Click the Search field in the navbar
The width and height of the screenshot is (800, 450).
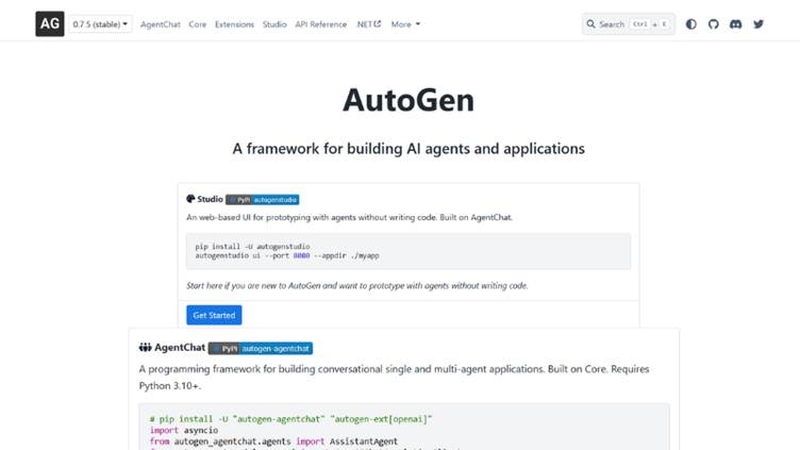tap(629, 24)
